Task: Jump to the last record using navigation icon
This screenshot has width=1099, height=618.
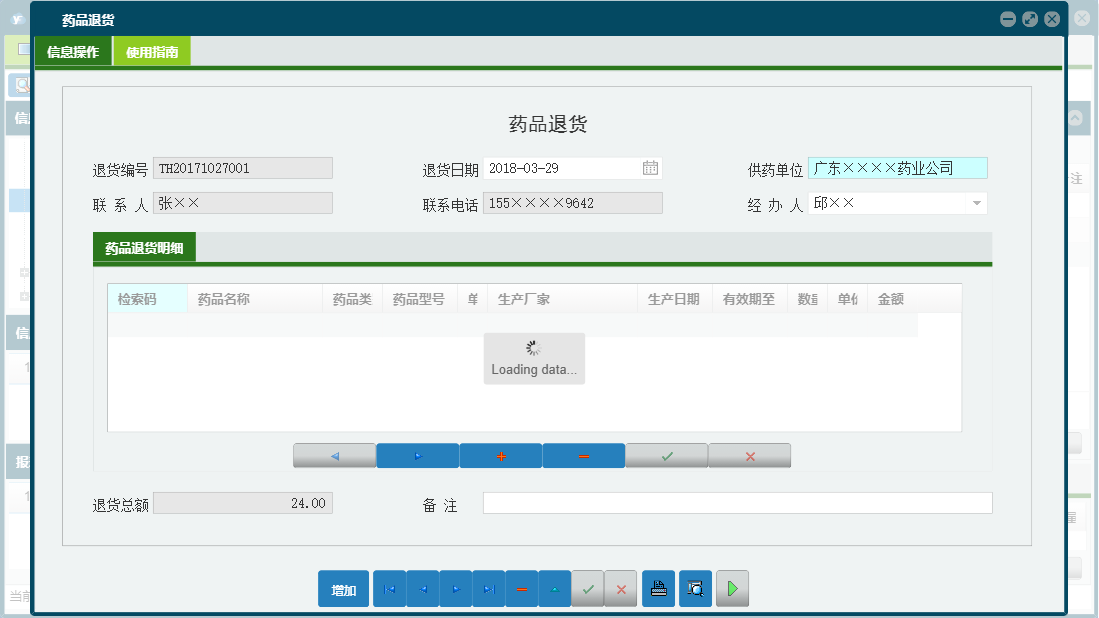Action: click(x=488, y=589)
